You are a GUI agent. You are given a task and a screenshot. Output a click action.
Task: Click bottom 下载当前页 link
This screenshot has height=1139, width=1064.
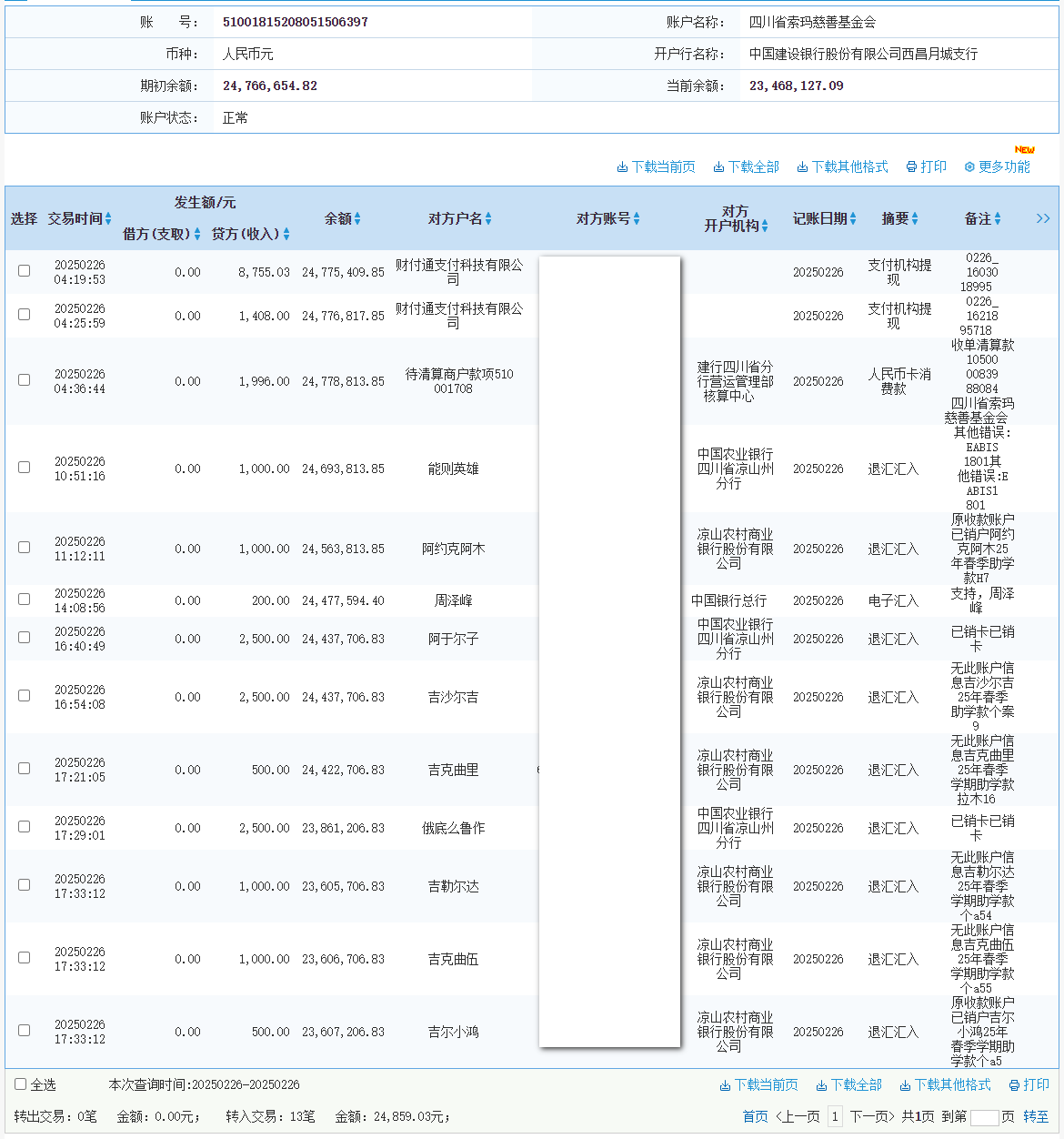(758, 1084)
